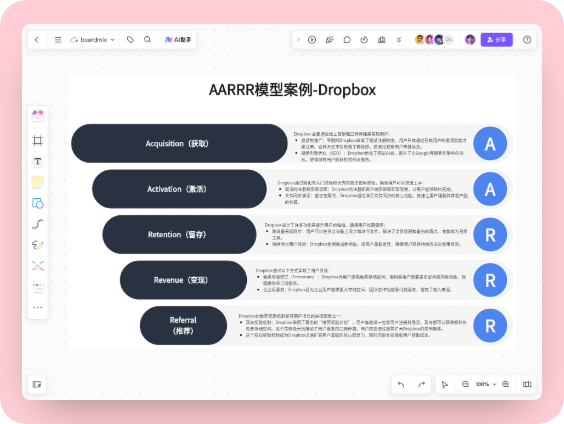The image size is (564, 424).
Task: Zoom in with the plus magnifier
Action: (506, 384)
